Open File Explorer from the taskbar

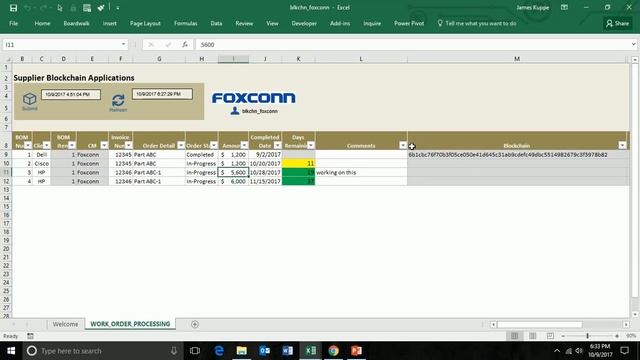pyautogui.click(x=242, y=351)
